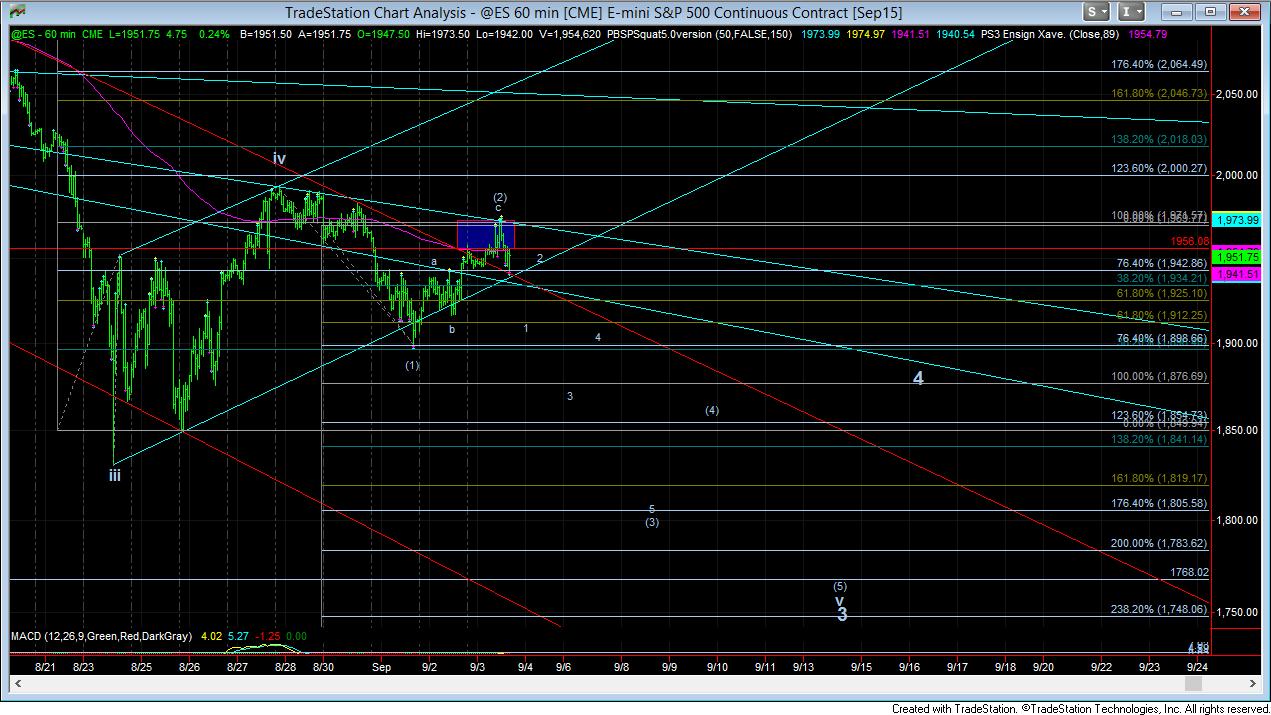Select the 'iv' wave label
Viewport: 1271px width, 715px height.
[280, 158]
